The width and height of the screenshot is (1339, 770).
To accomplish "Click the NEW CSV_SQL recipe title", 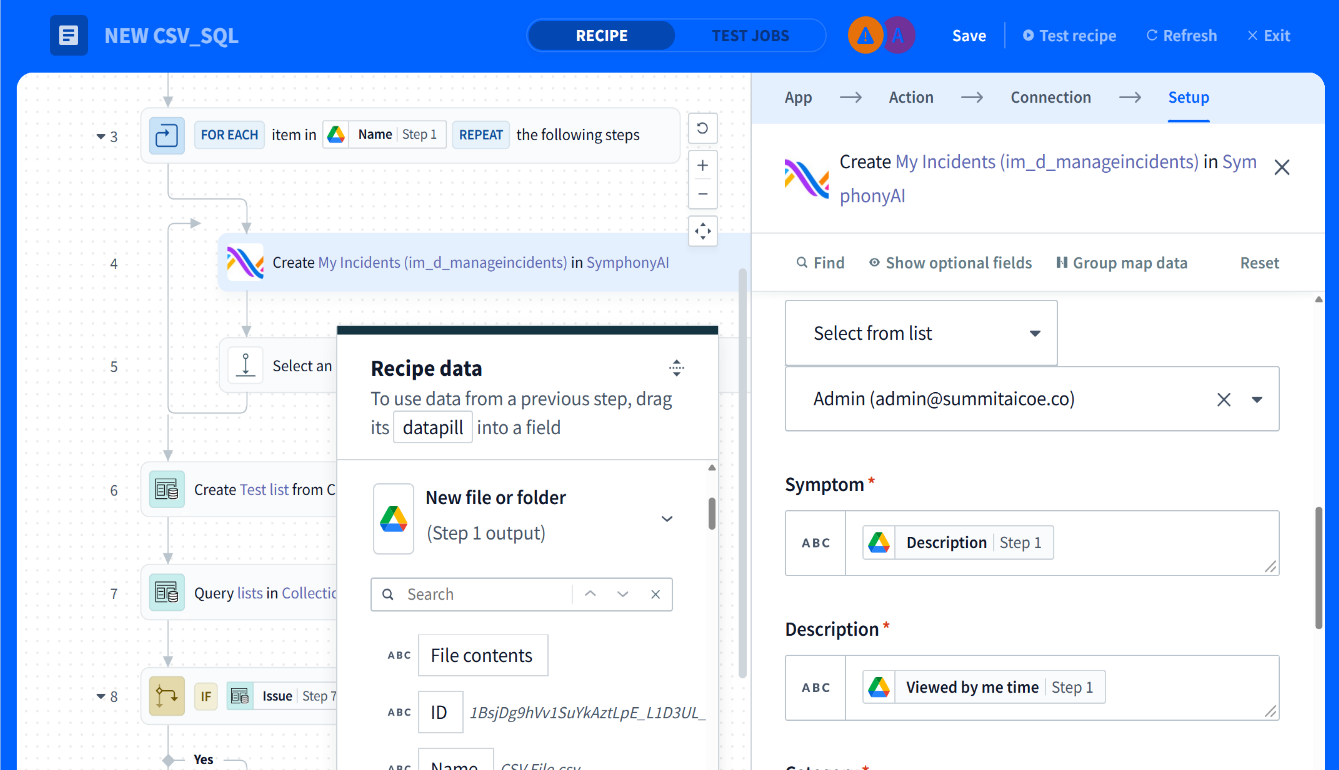I will point(171,37).
